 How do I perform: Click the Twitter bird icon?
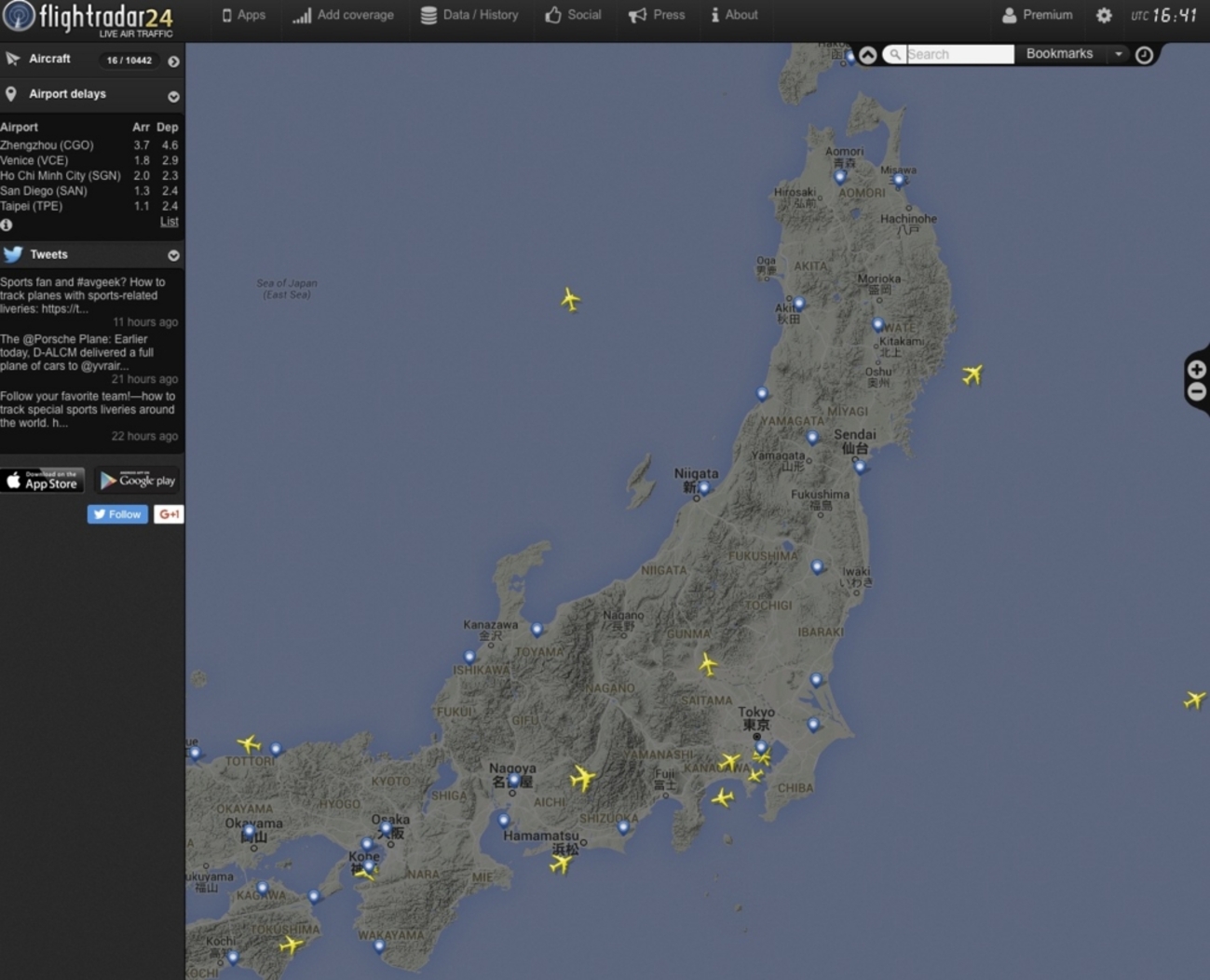coord(13,254)
